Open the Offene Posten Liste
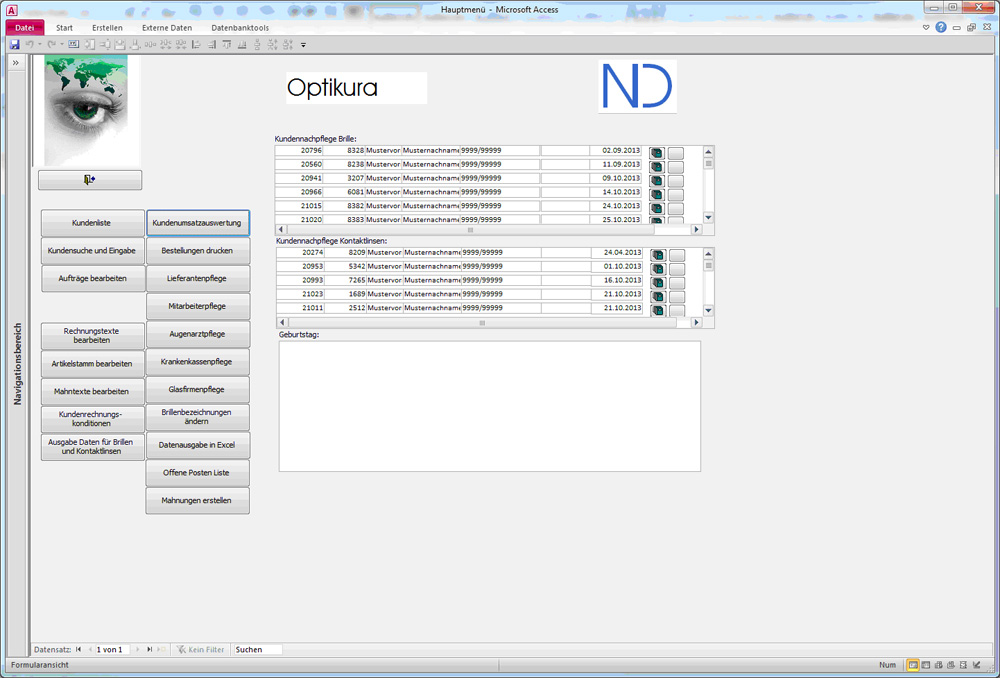 198,473
